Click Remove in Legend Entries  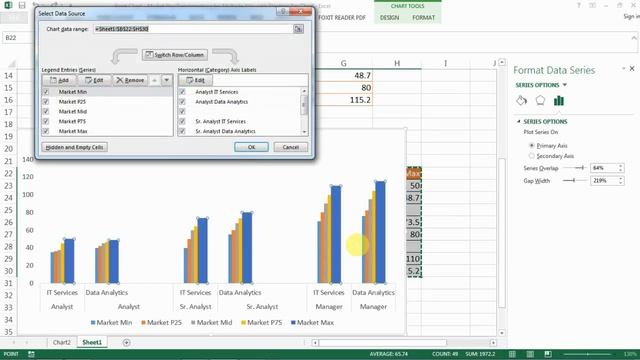130,80
